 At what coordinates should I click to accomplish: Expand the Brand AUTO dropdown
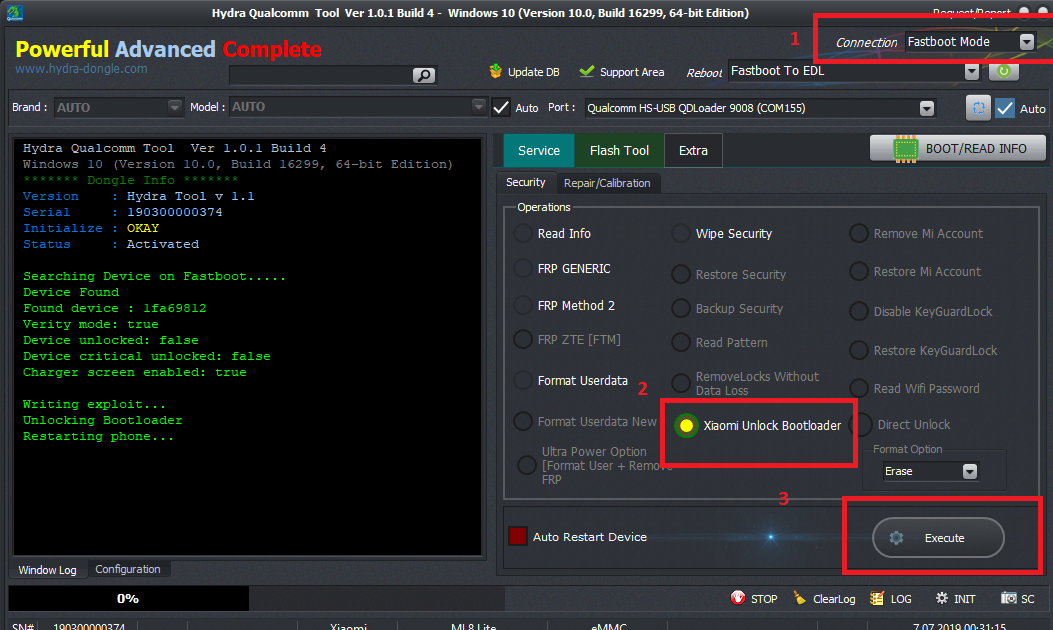coord(175,107)
